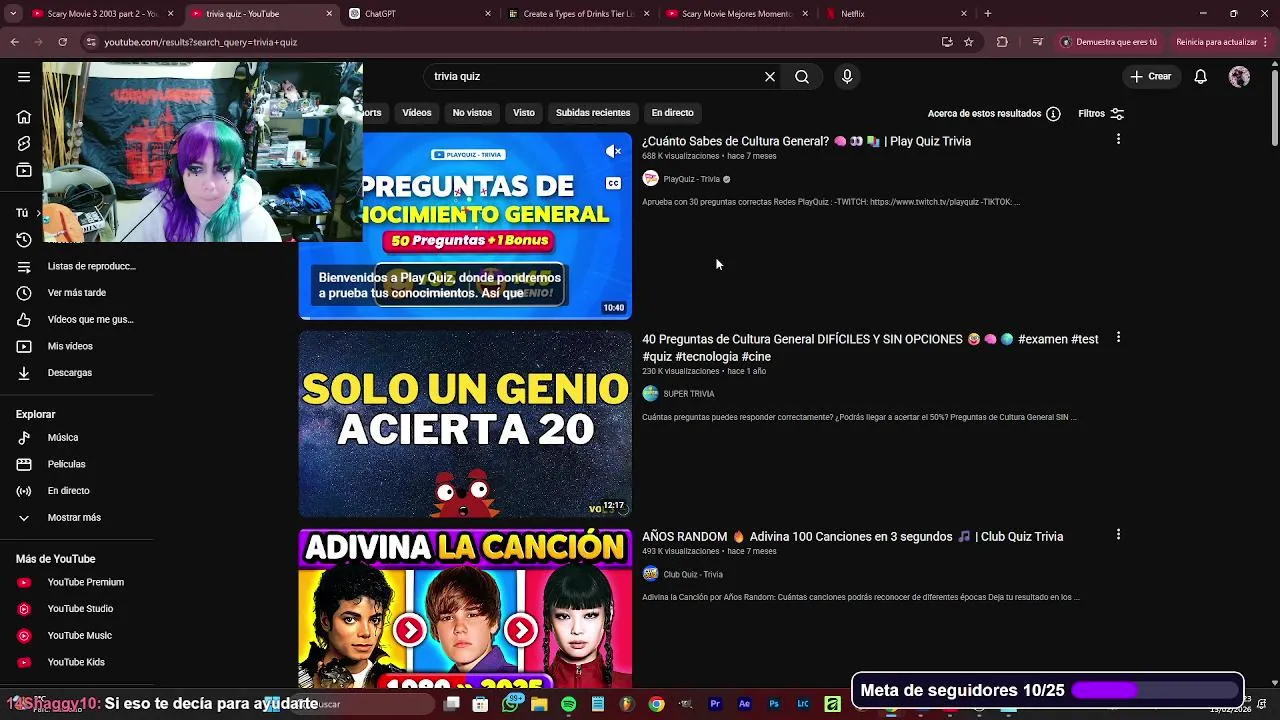The width and height of the screenshot is (1280, 720).
Task: Click the magnifier search button
Action: pyautogui.click(x=802, y=76)
